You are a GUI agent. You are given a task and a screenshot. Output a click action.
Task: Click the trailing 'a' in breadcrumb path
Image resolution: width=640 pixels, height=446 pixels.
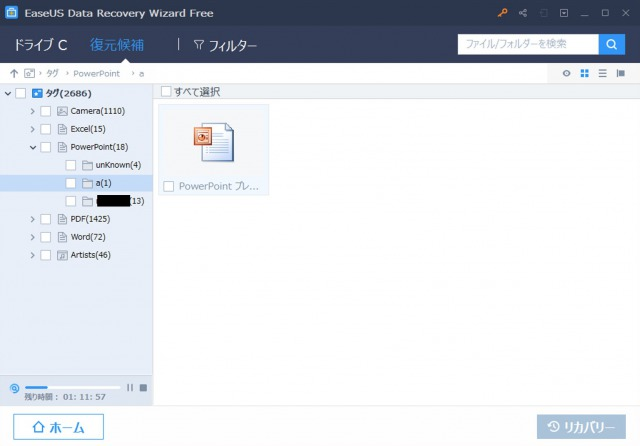tap(142, 74)
